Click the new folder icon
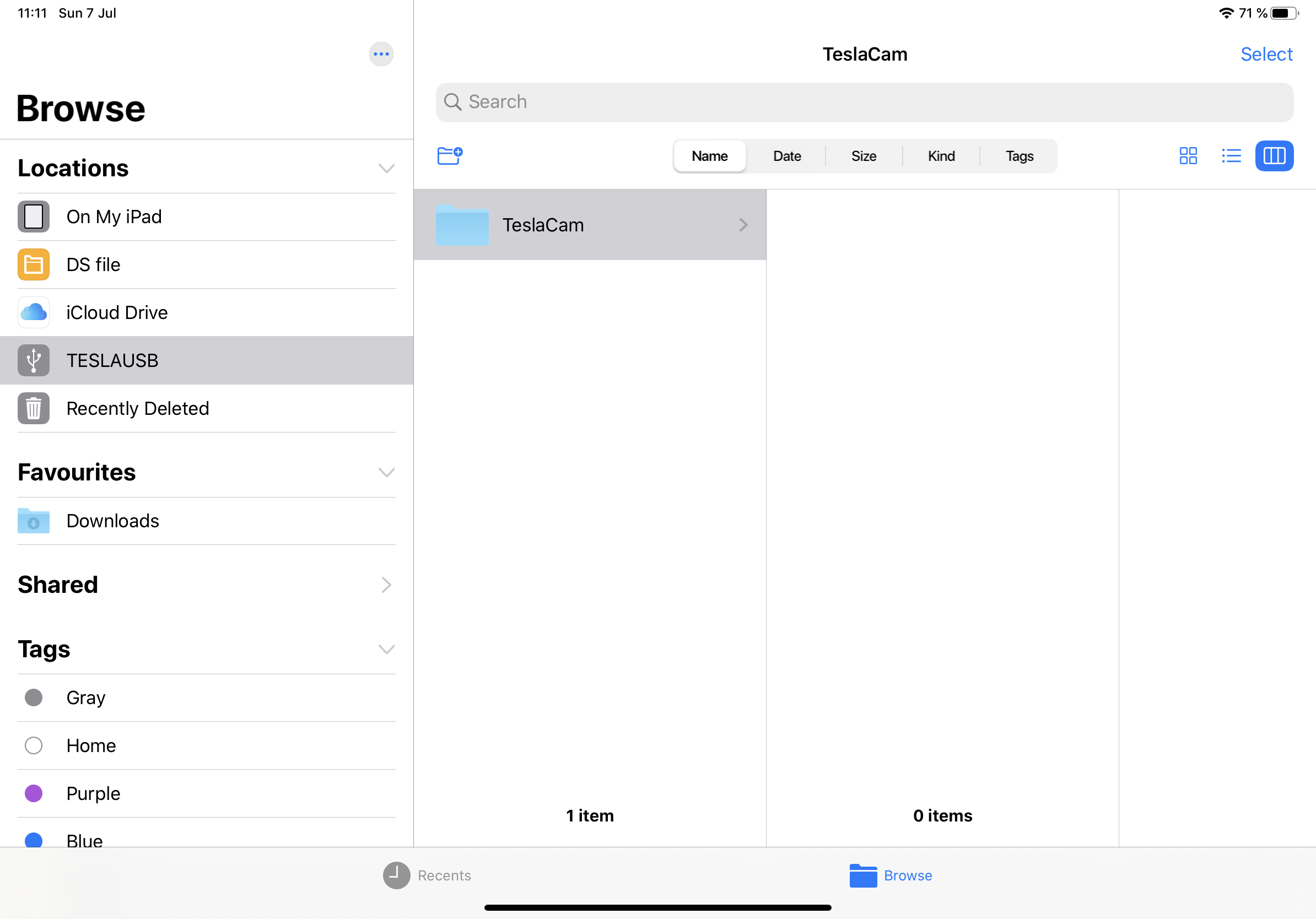Screen dimensions: 1316x919 click(x=449, y=155)
